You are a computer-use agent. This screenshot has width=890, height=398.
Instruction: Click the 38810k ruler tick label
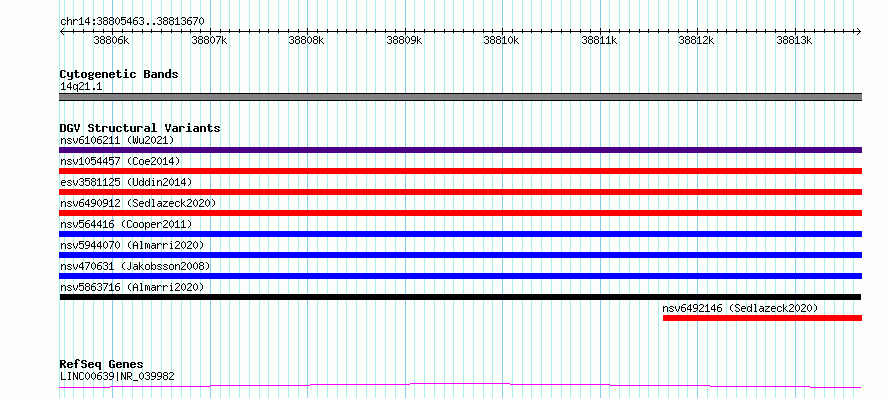pyautogui.click(x=502, y=40)
